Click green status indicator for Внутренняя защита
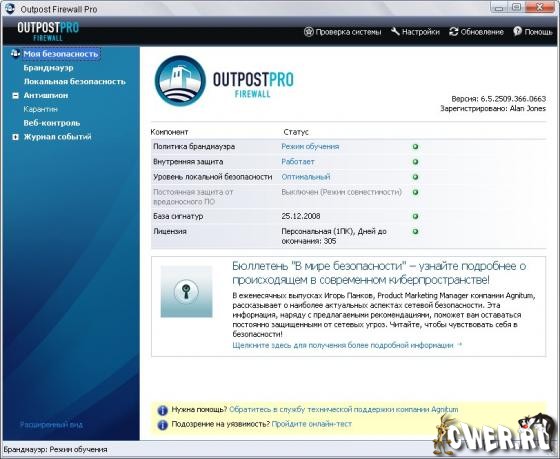The width and height of the screenshot is (560, 459). (x=415, y=162)
